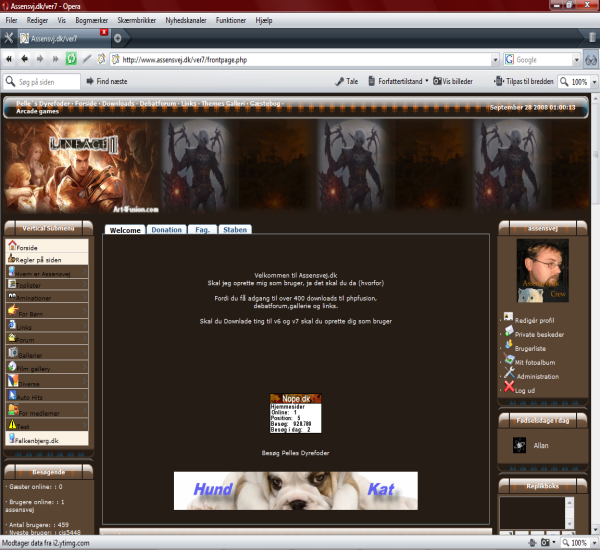
Task: Open Brugerliste link
Action: click(530, 349)
